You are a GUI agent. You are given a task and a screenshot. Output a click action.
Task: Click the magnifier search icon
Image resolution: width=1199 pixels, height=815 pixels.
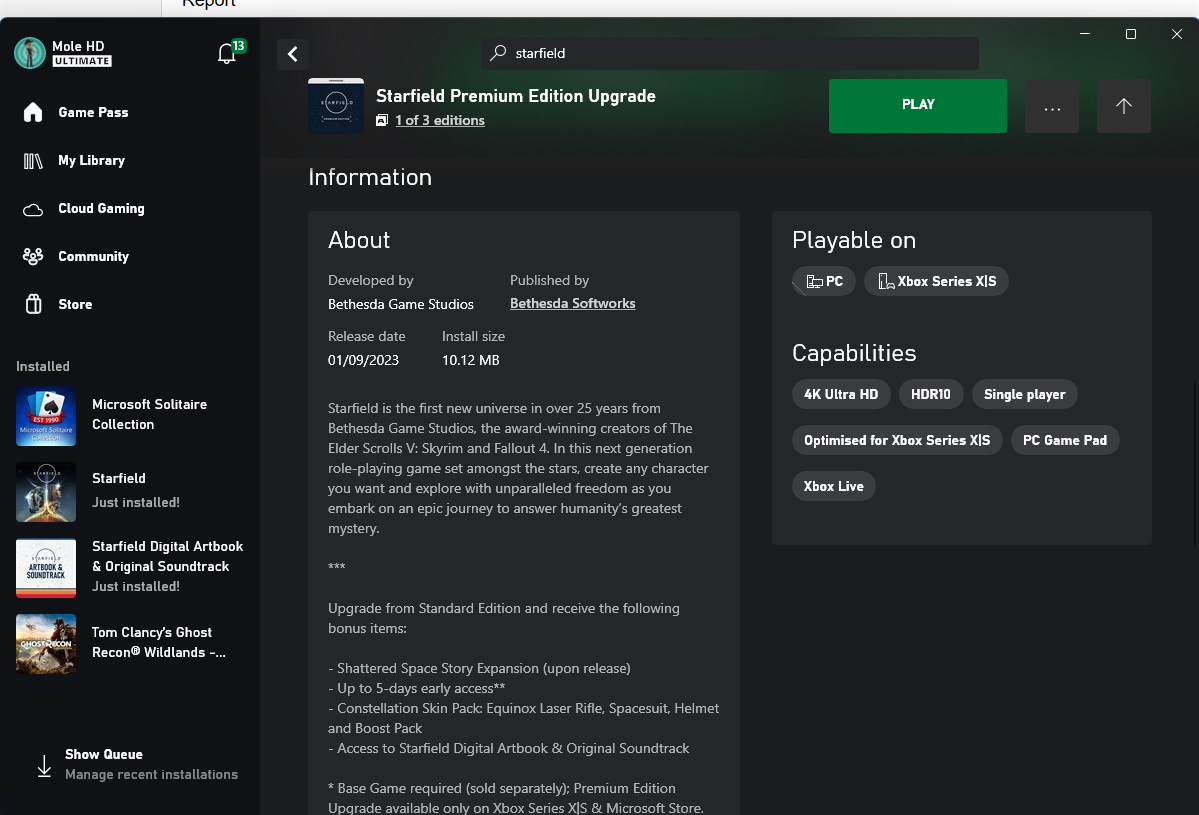coord(499,53)
